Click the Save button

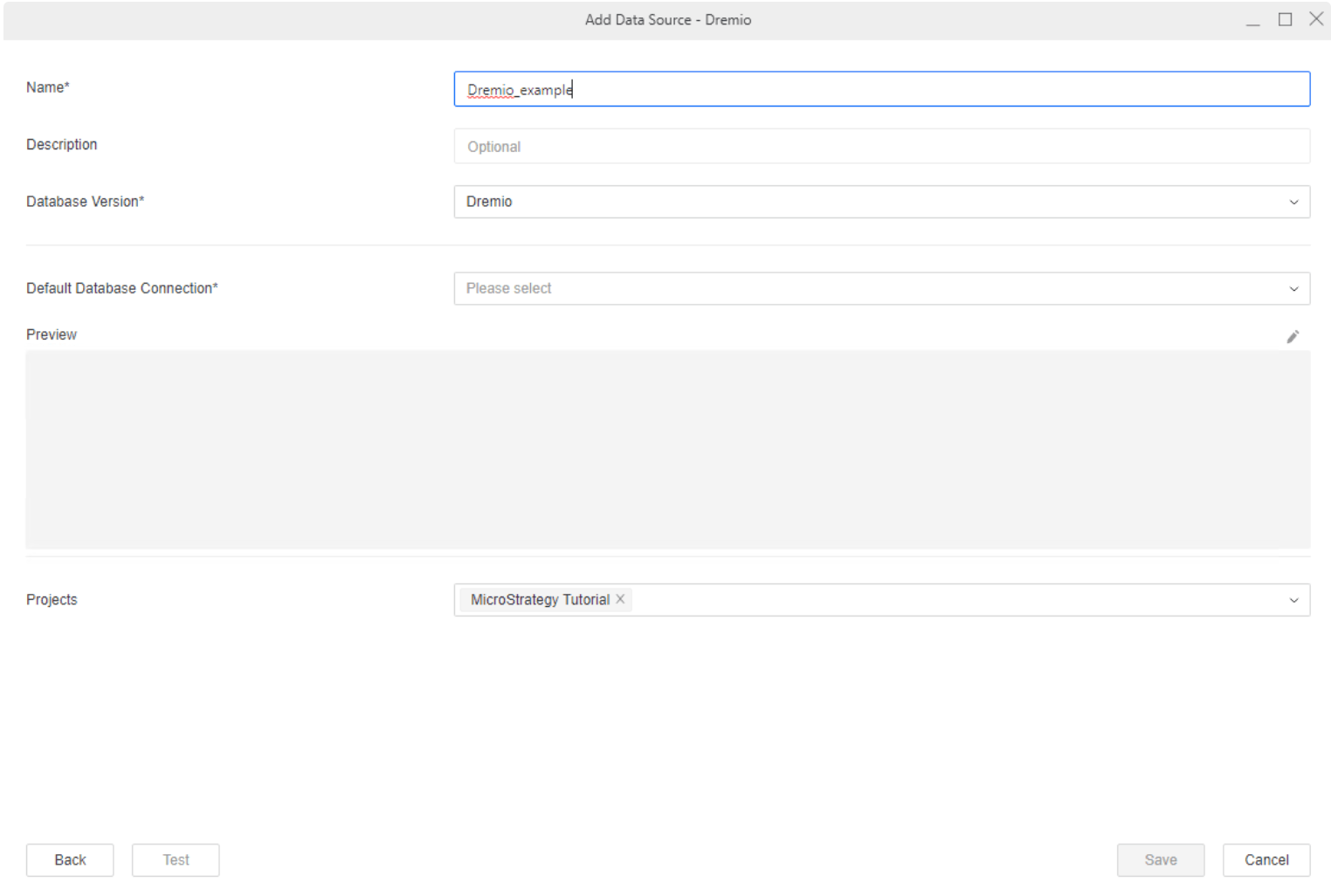pyautogui.click(x=1161, y=860)
